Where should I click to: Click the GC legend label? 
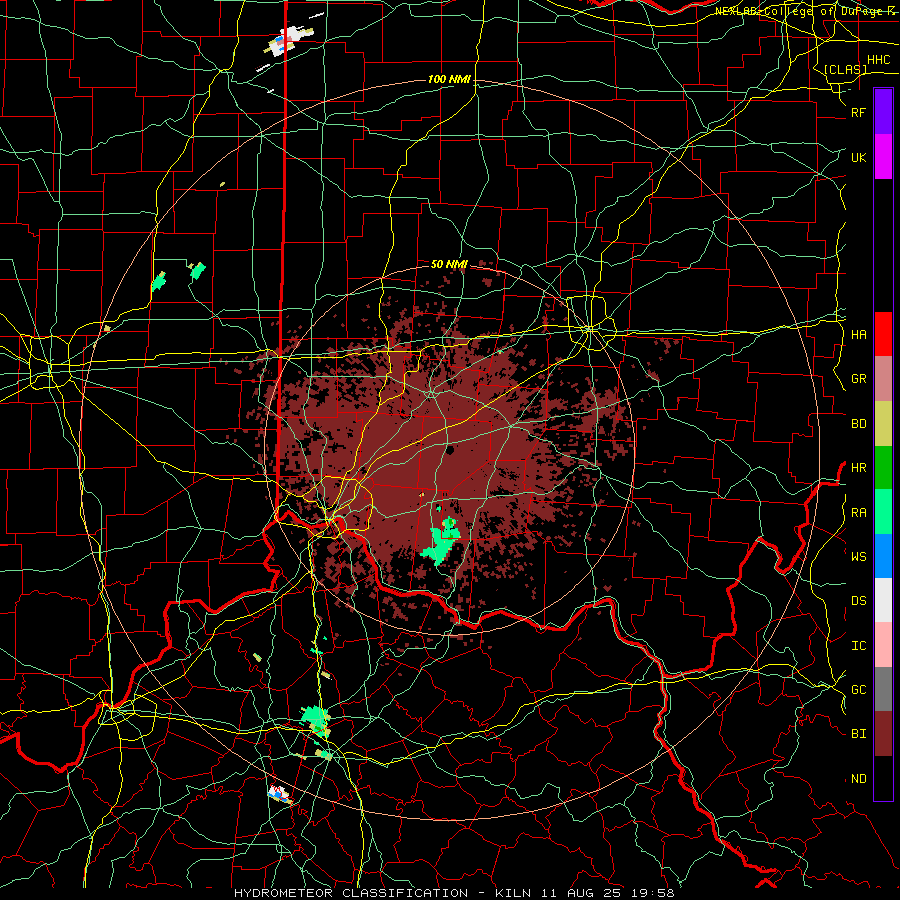(859, 689)
